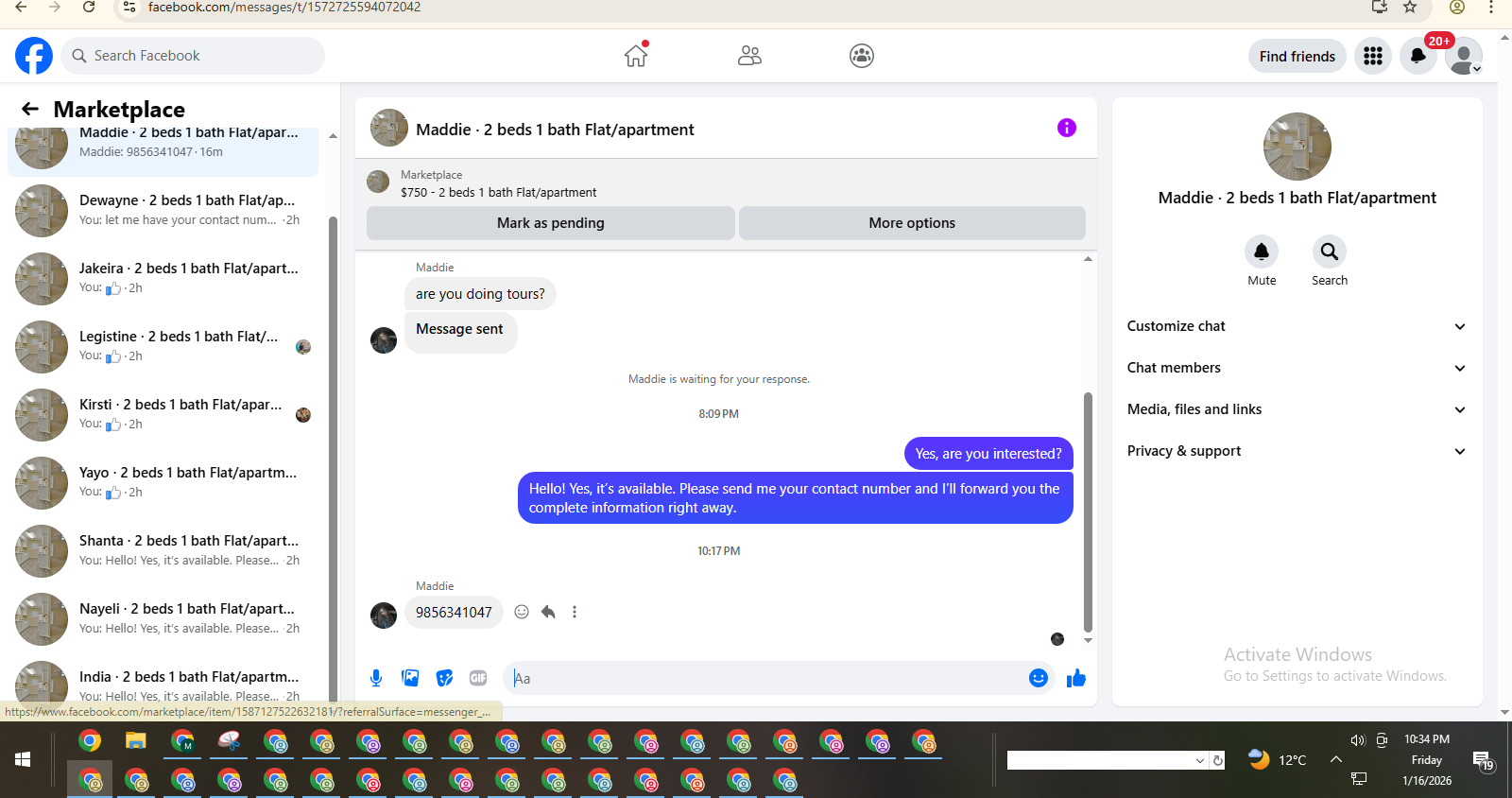Click the More options button
The width and height of the screenshot is (1512, 798).
click(912, 223)
